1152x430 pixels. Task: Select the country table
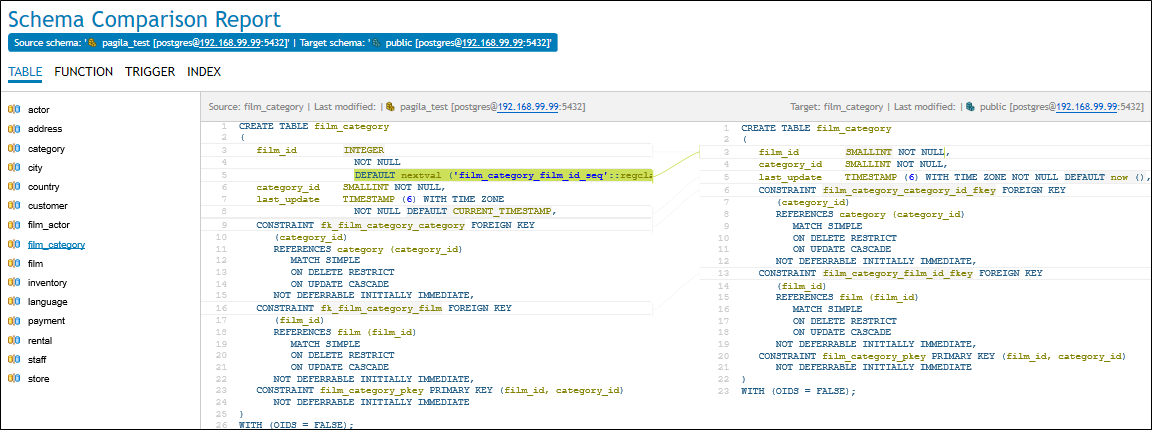point(43,187)
